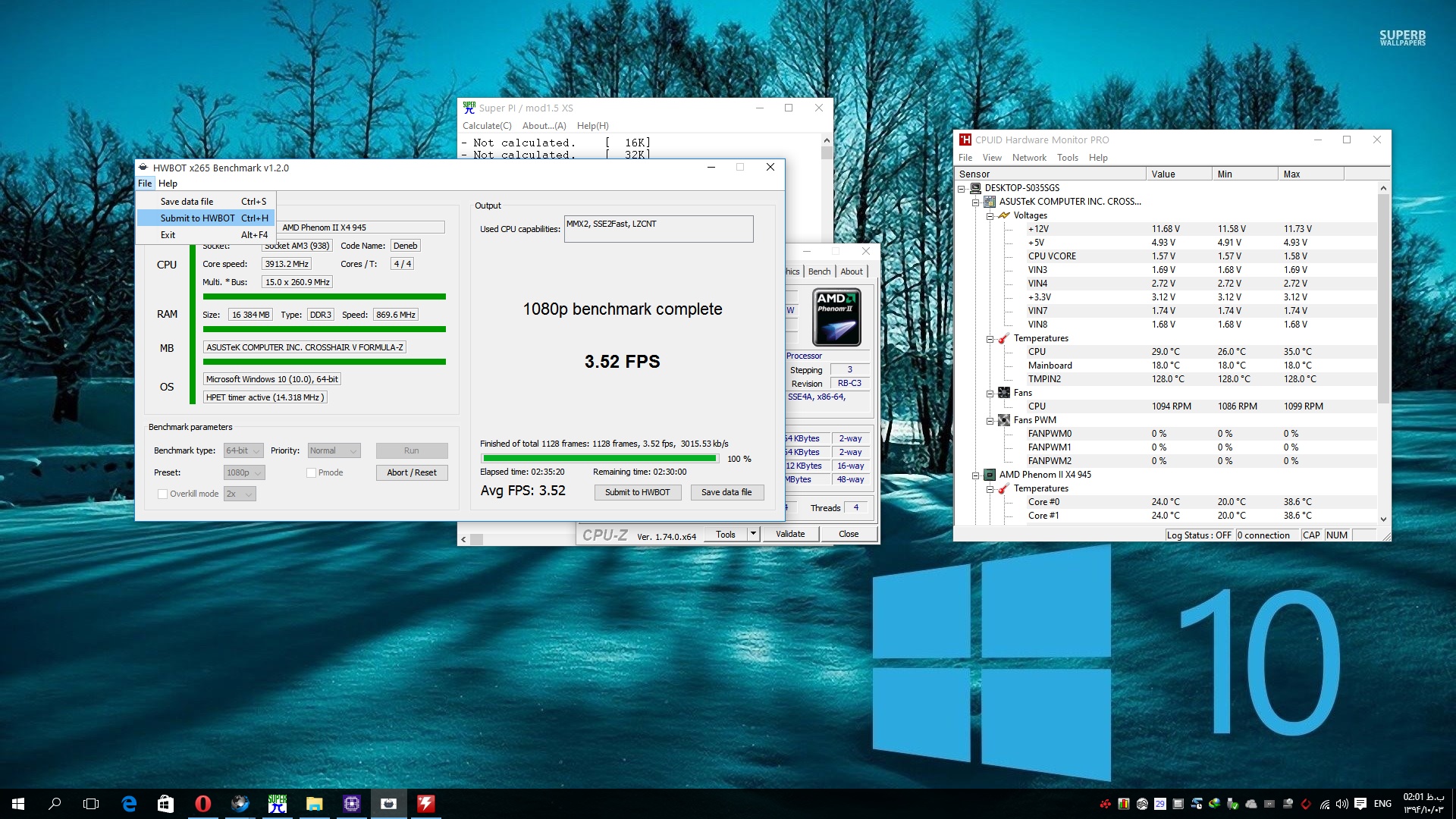The height and width of the screenshot is (819, 1456).
Task: Collapse the Fans PWM node
Action: 990,420
